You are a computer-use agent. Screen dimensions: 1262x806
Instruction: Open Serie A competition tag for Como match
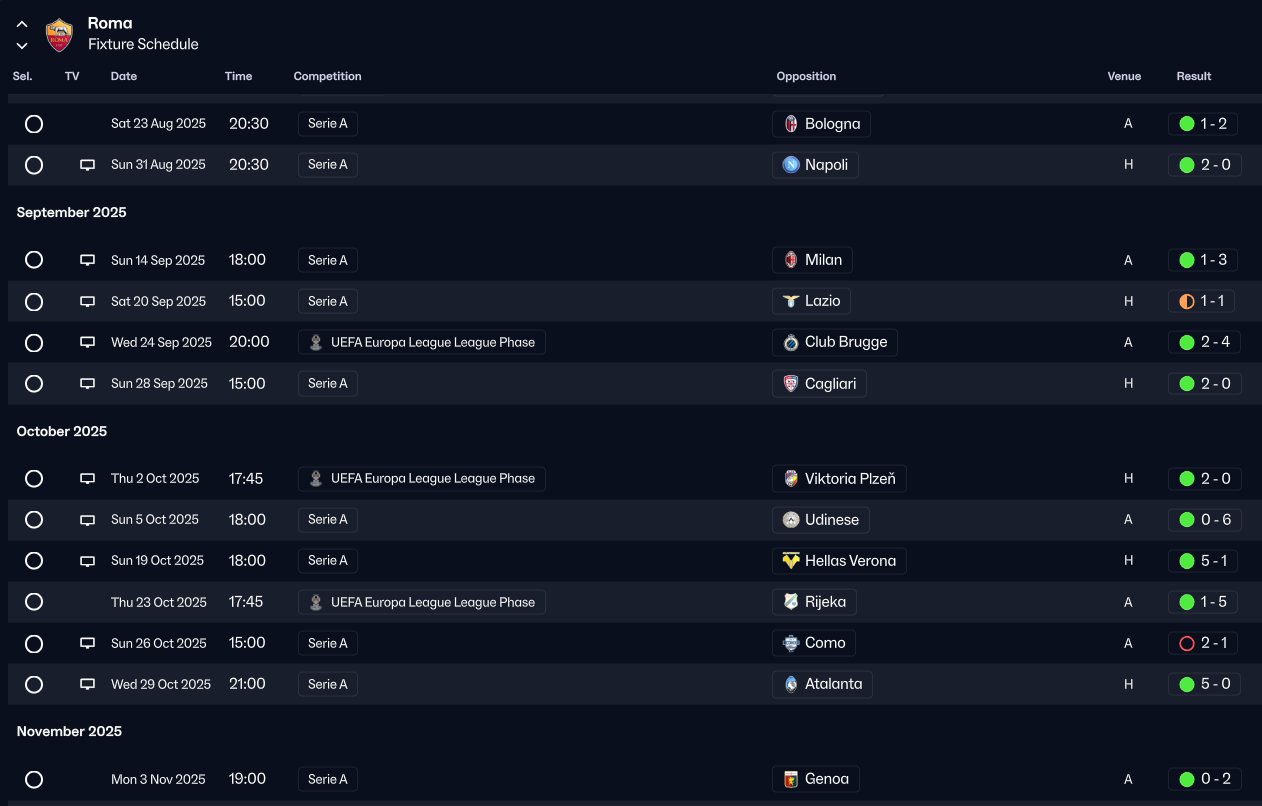click(x=328, y=643)
